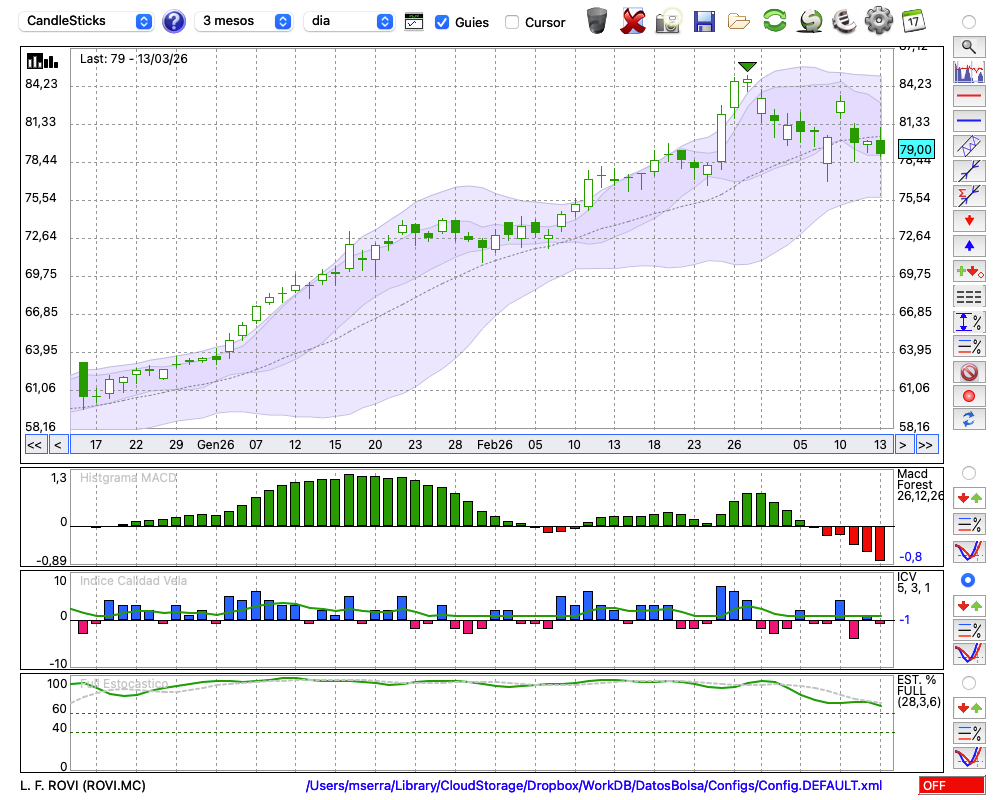
Task: Open the CandleSticks chart type dropdown
Action: pyautogui.click(x=85, y=22)
